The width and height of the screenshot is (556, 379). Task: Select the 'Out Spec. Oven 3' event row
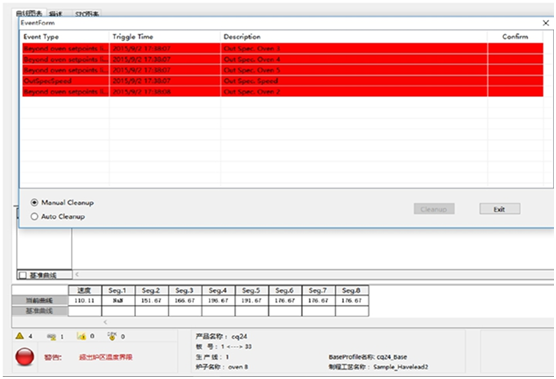(283, 48)
